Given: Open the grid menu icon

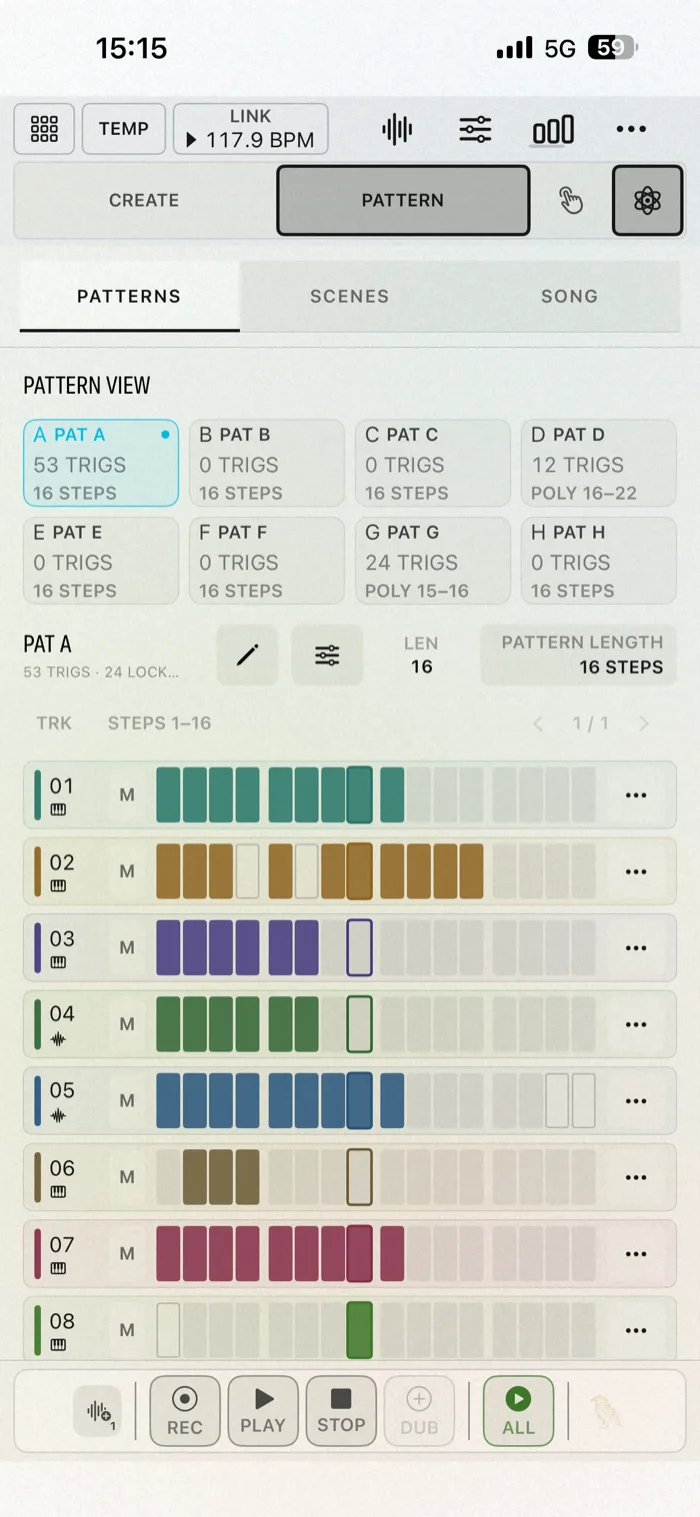Looking at the screenshot, I should coord(44,129).
